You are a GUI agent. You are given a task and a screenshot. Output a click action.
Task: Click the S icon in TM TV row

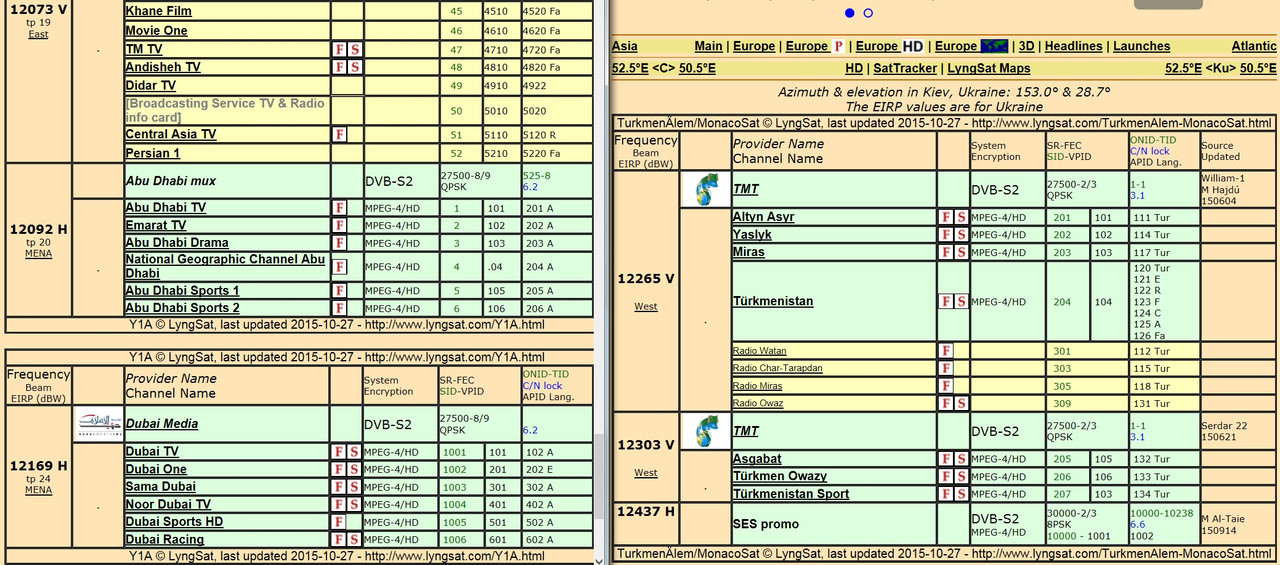[x=355, y=49]
